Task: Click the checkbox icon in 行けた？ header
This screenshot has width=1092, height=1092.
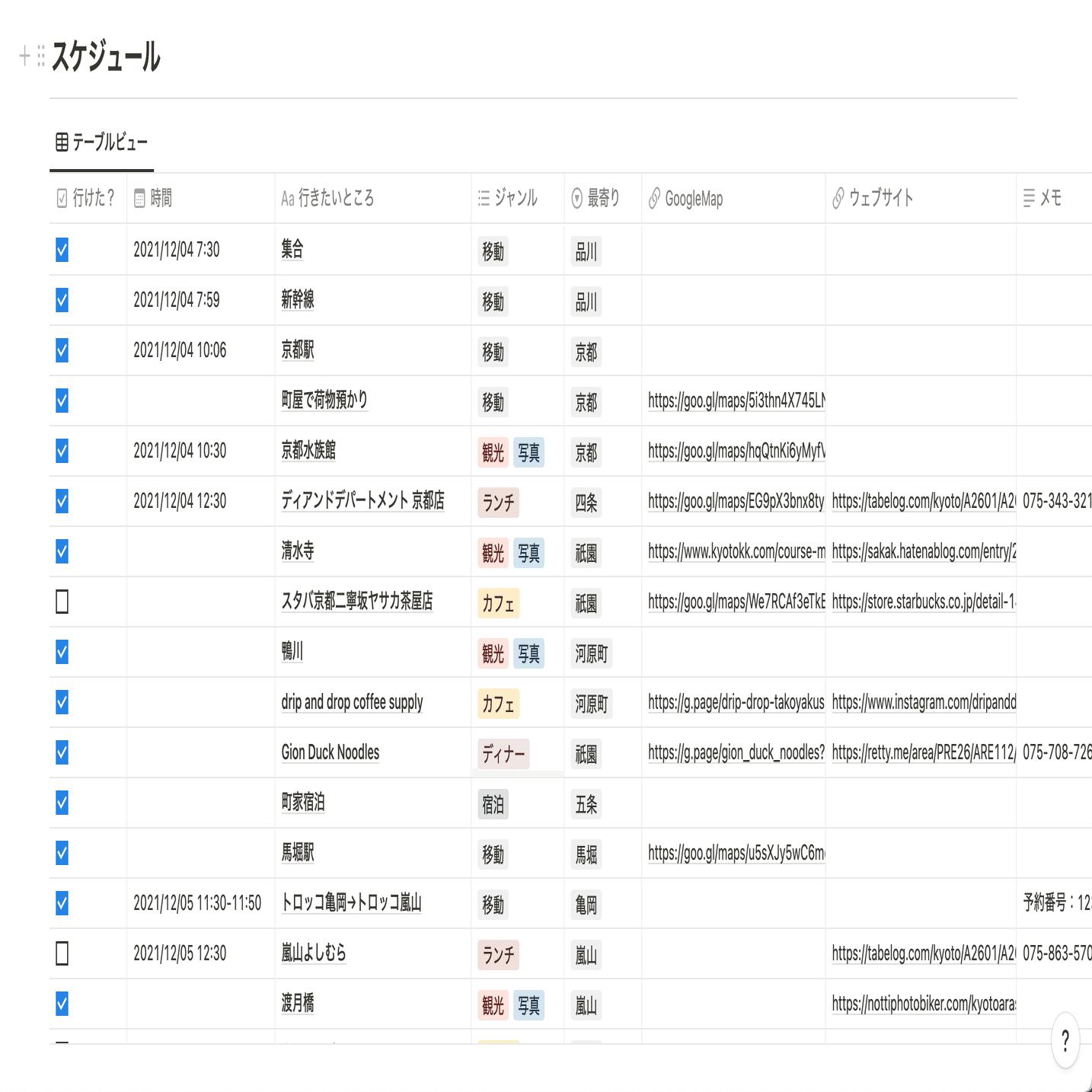Action: [x=62, y=199]
